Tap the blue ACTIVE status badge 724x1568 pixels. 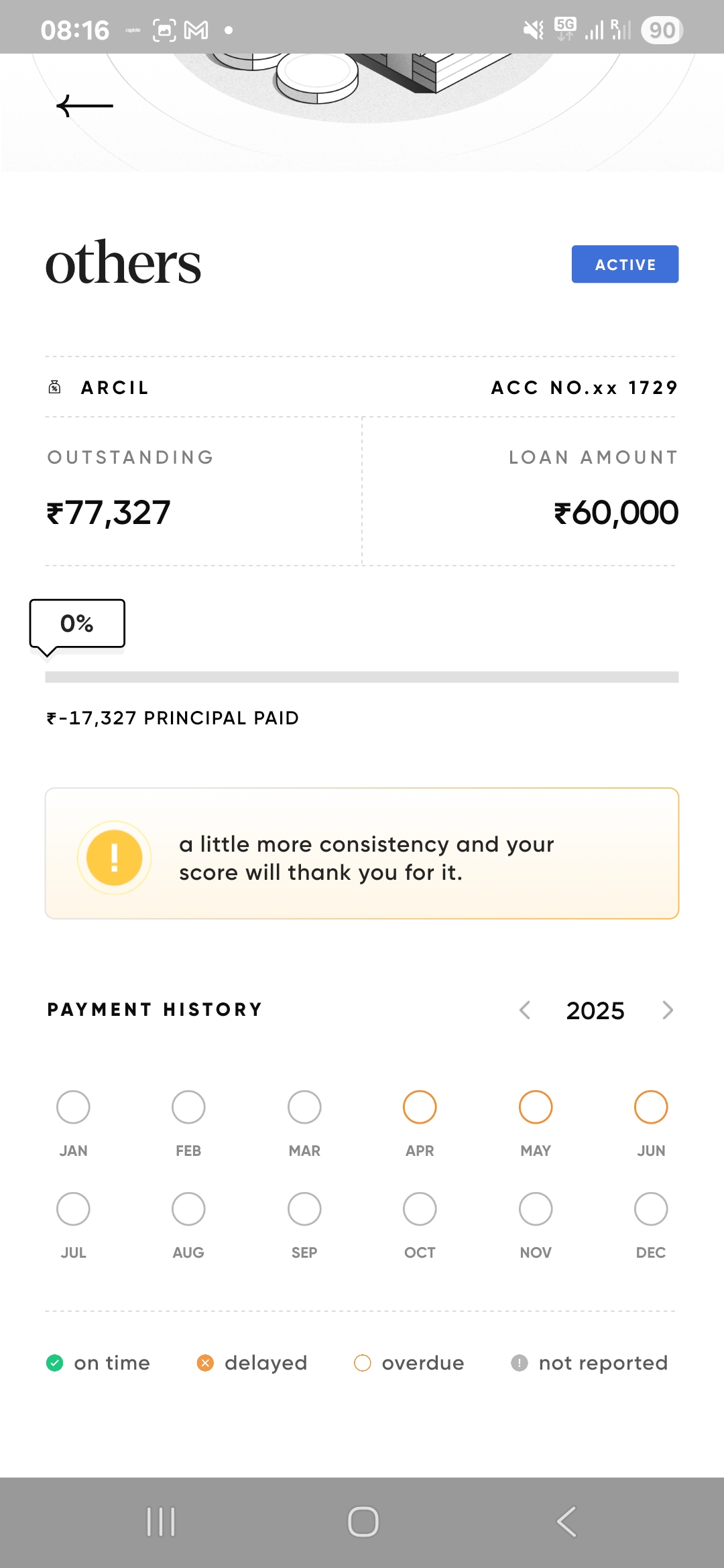click(x=625, y=264)
